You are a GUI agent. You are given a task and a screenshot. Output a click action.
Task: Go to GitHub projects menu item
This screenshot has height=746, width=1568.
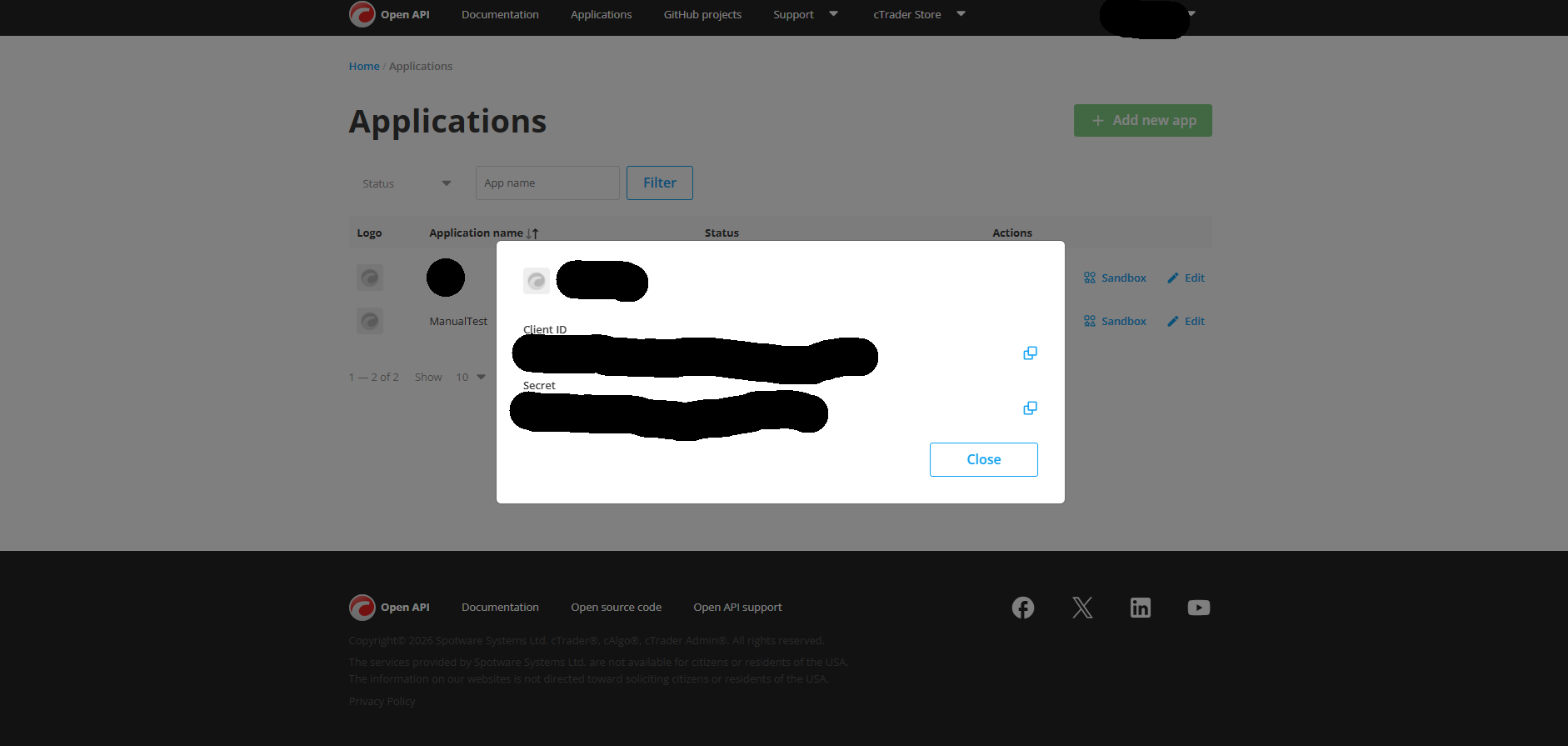702,15
